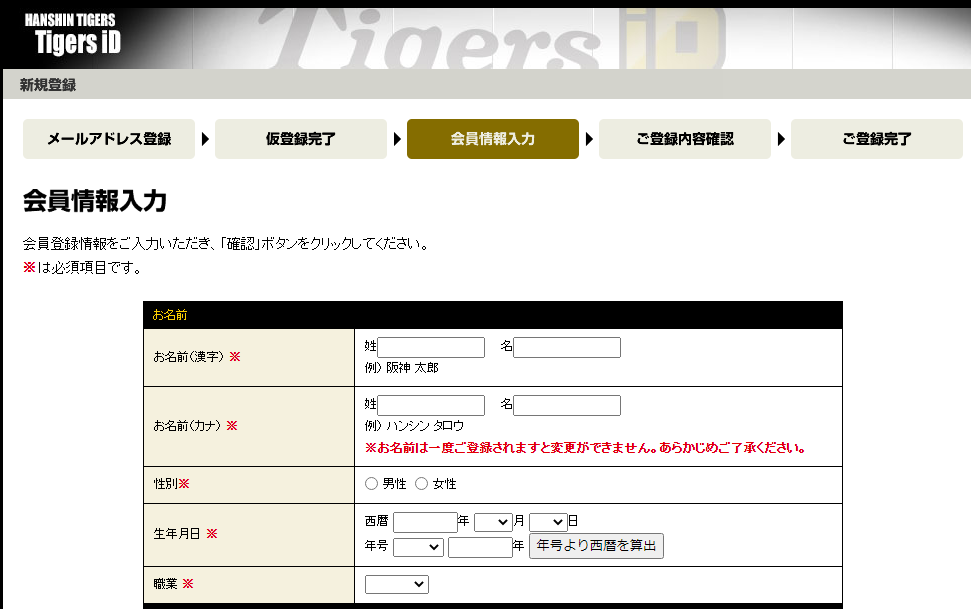Click the ※は必須項目です note

[x=82, y=268]
